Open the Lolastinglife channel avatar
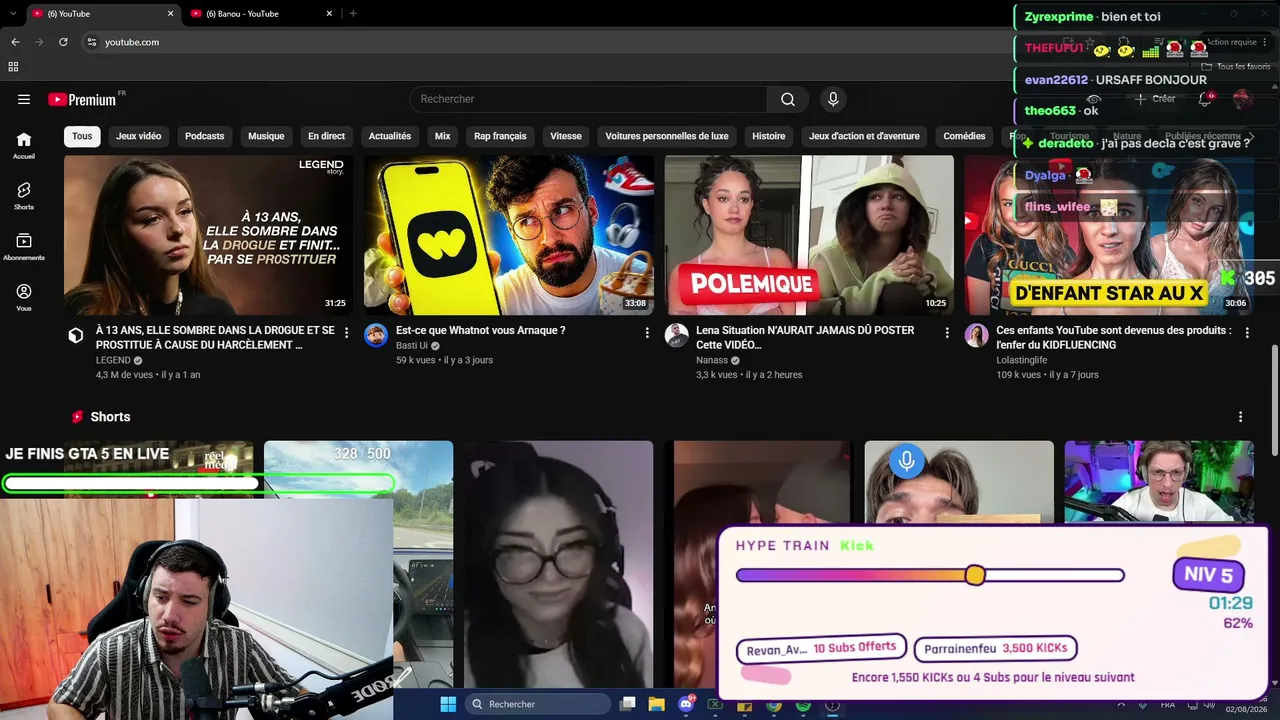 point(977,336)
